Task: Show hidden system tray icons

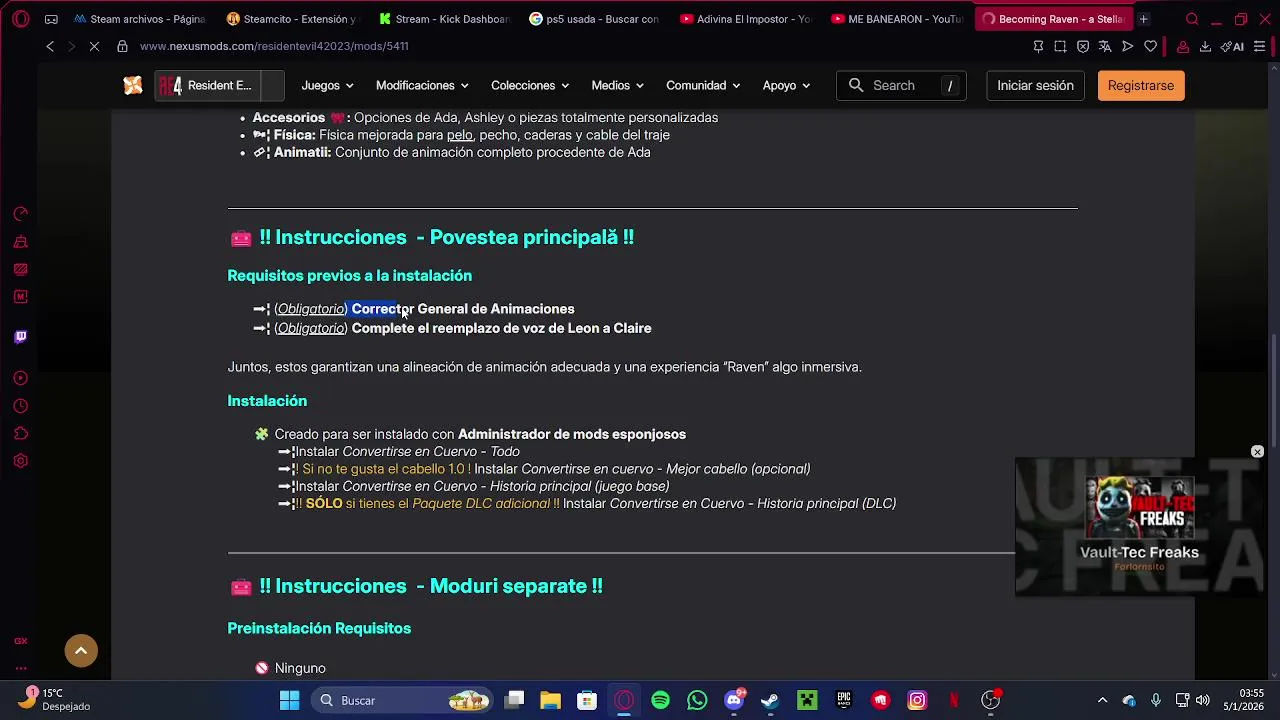Action: tap(1102, 700)
